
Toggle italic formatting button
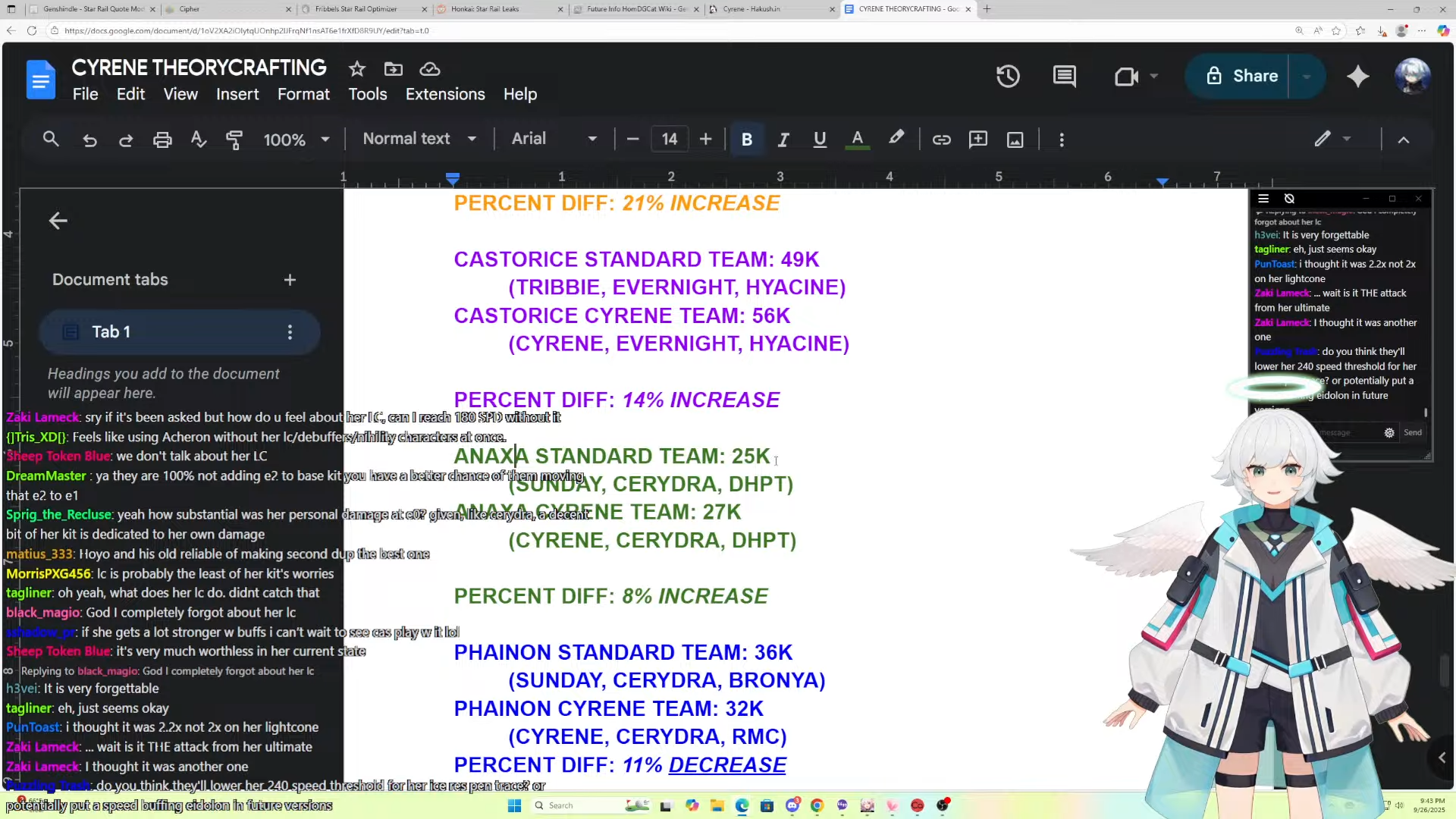click(783, 140)
